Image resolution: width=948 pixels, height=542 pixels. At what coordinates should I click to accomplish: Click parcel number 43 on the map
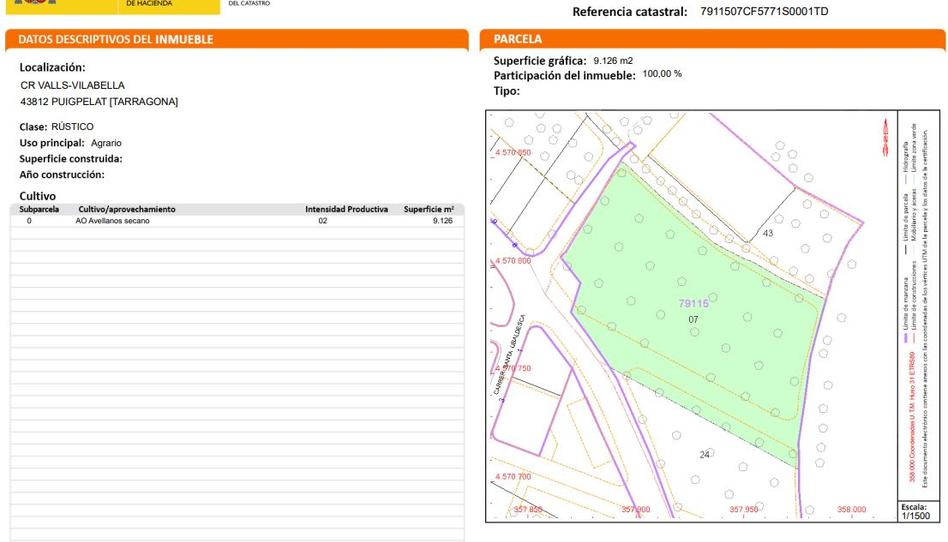click(768, 234)
